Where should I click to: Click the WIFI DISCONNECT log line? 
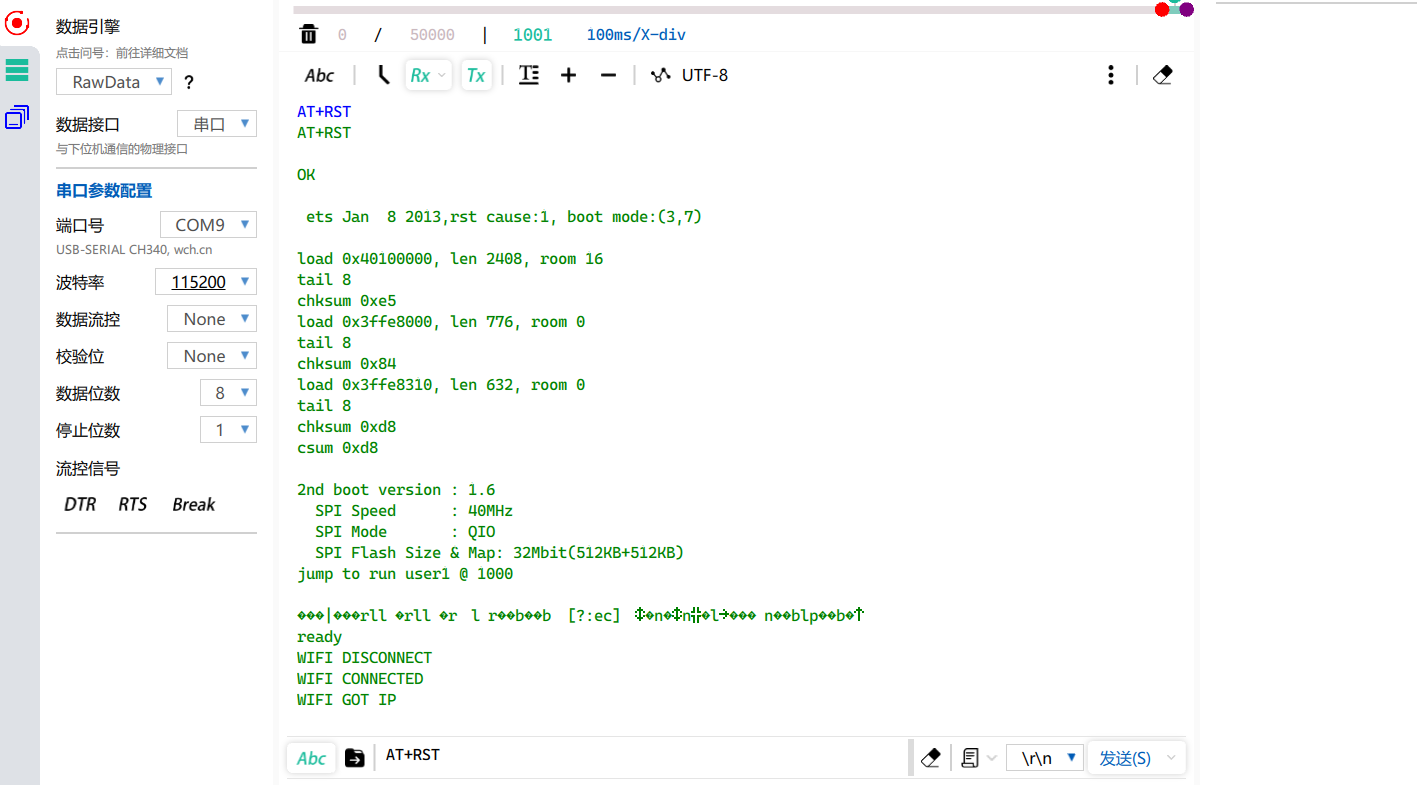[364, 658]
